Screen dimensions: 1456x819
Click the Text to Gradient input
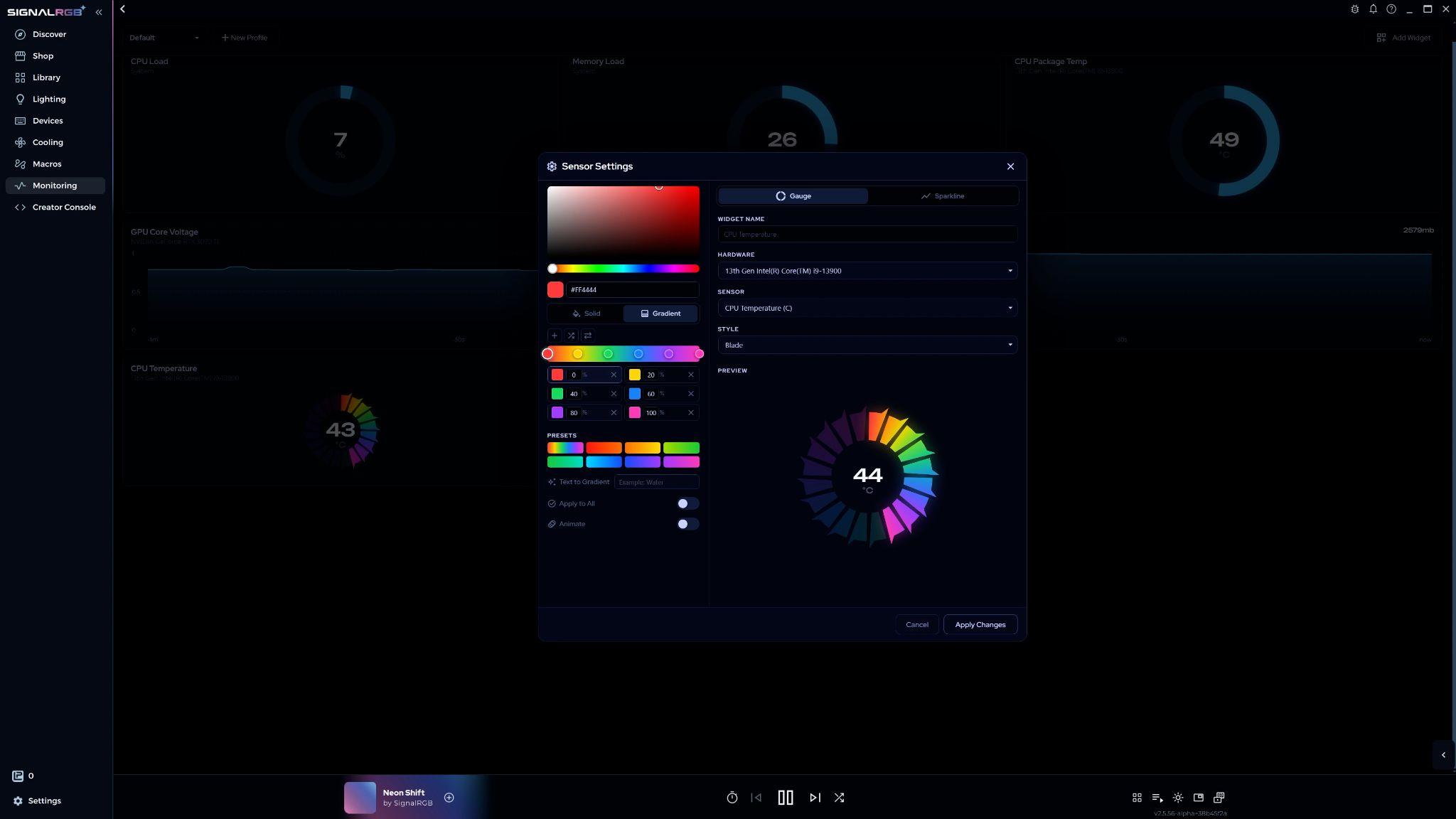click(656, 482)
